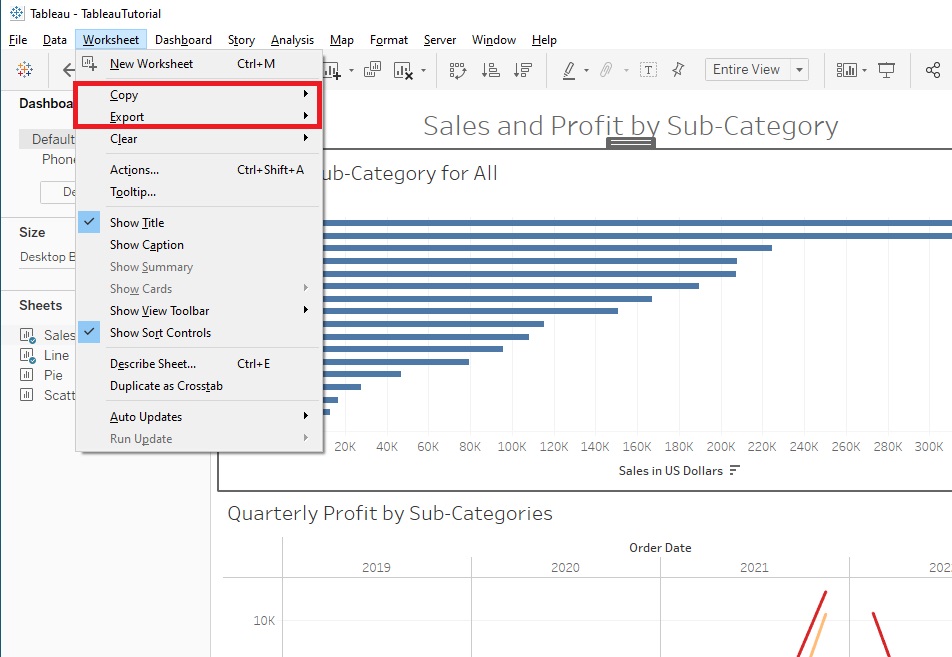
Task: Click the 2019 Order Date column header
Action: click(x=376, y=568)
